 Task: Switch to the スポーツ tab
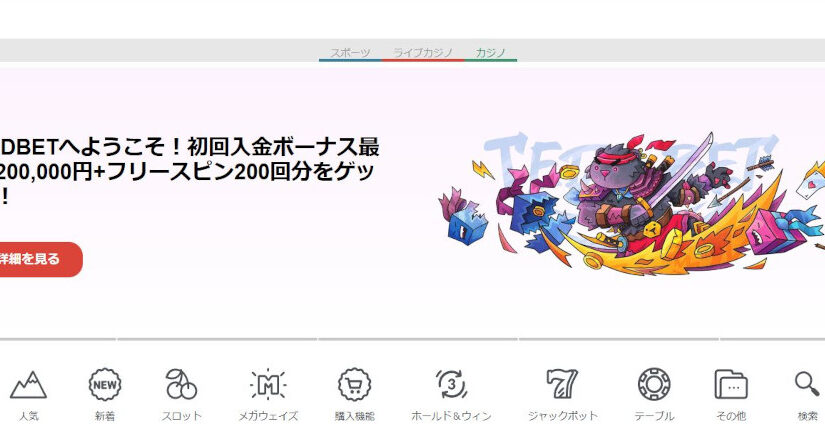pos(351,52)
